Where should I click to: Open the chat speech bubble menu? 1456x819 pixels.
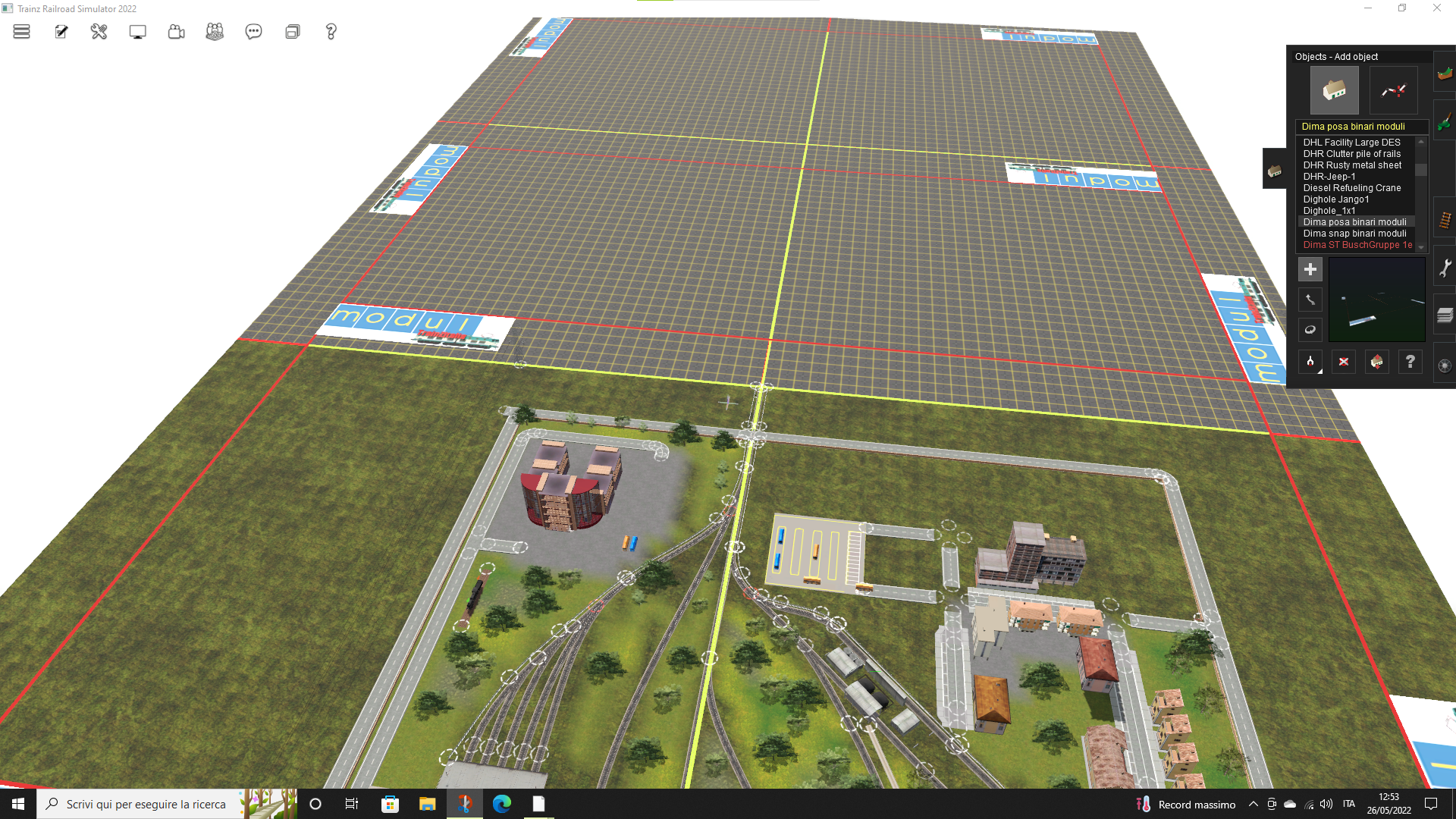[253, 32]
